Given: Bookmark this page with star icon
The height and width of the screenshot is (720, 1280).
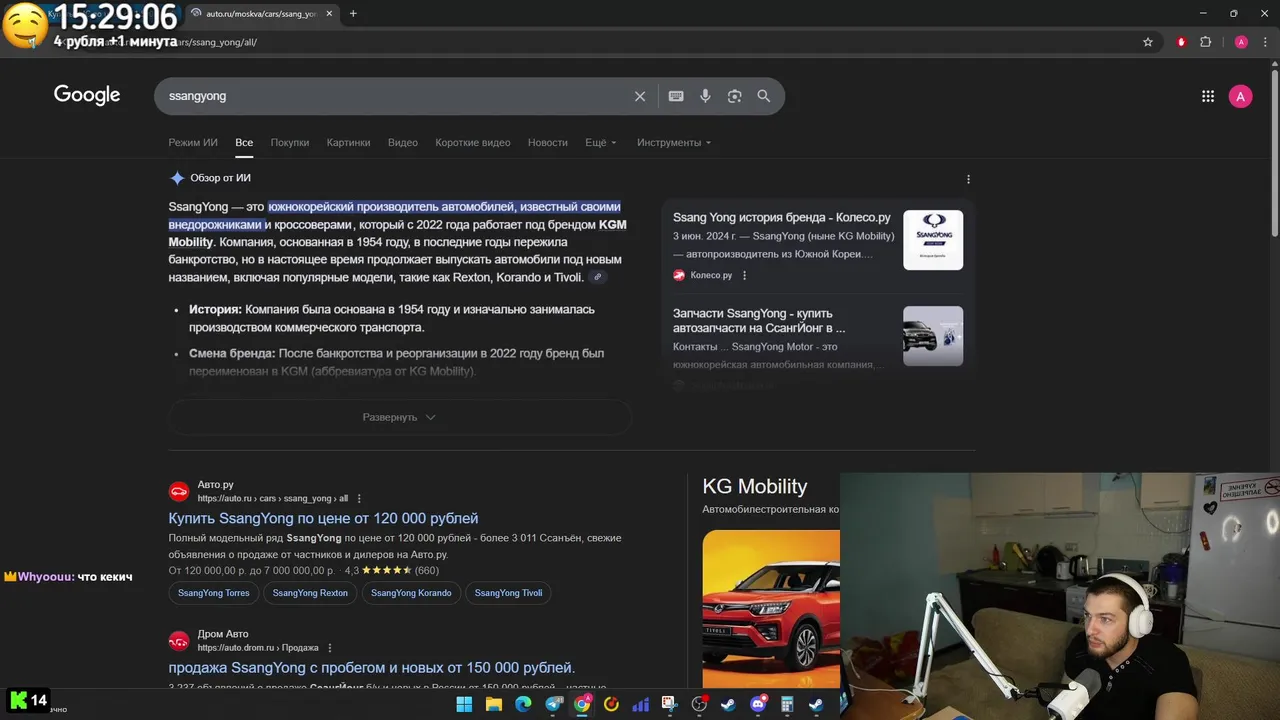Looking at the screenshot, I should [1148, 42].
